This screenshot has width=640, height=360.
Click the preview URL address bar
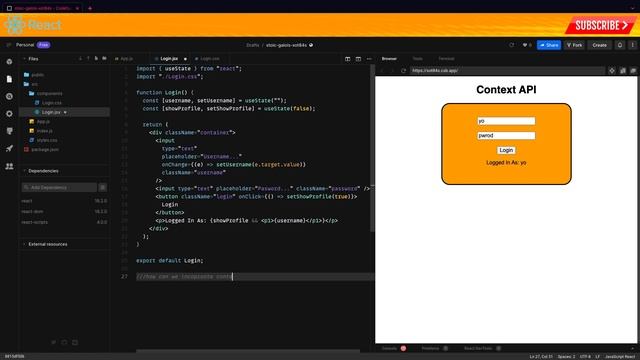pyautogui.click(x=507, y=71)
